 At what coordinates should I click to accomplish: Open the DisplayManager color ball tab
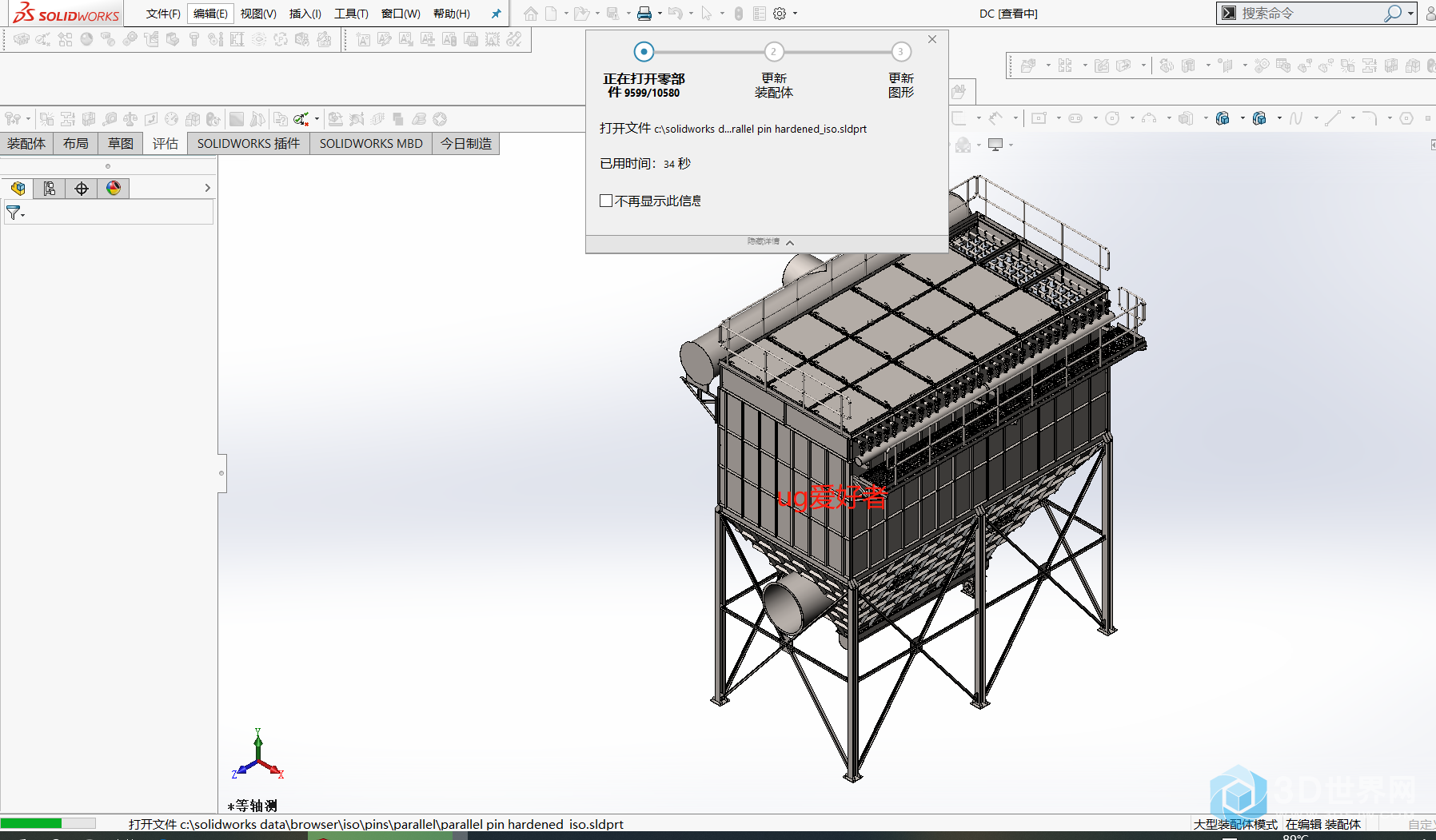pos(114,189)
